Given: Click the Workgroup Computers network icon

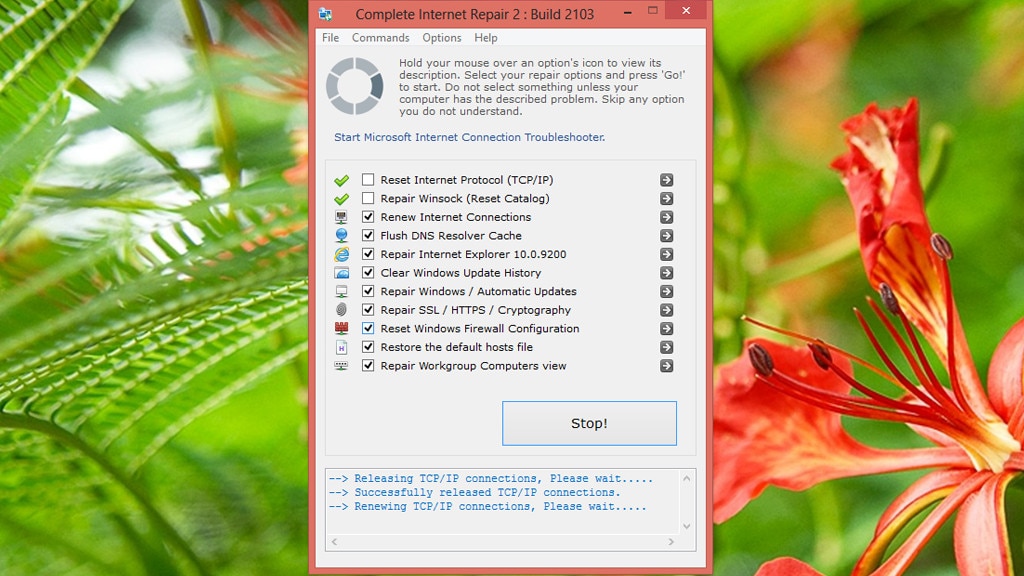Looking at the screenshot, I should pyautogui.click(x=341, y=366).
